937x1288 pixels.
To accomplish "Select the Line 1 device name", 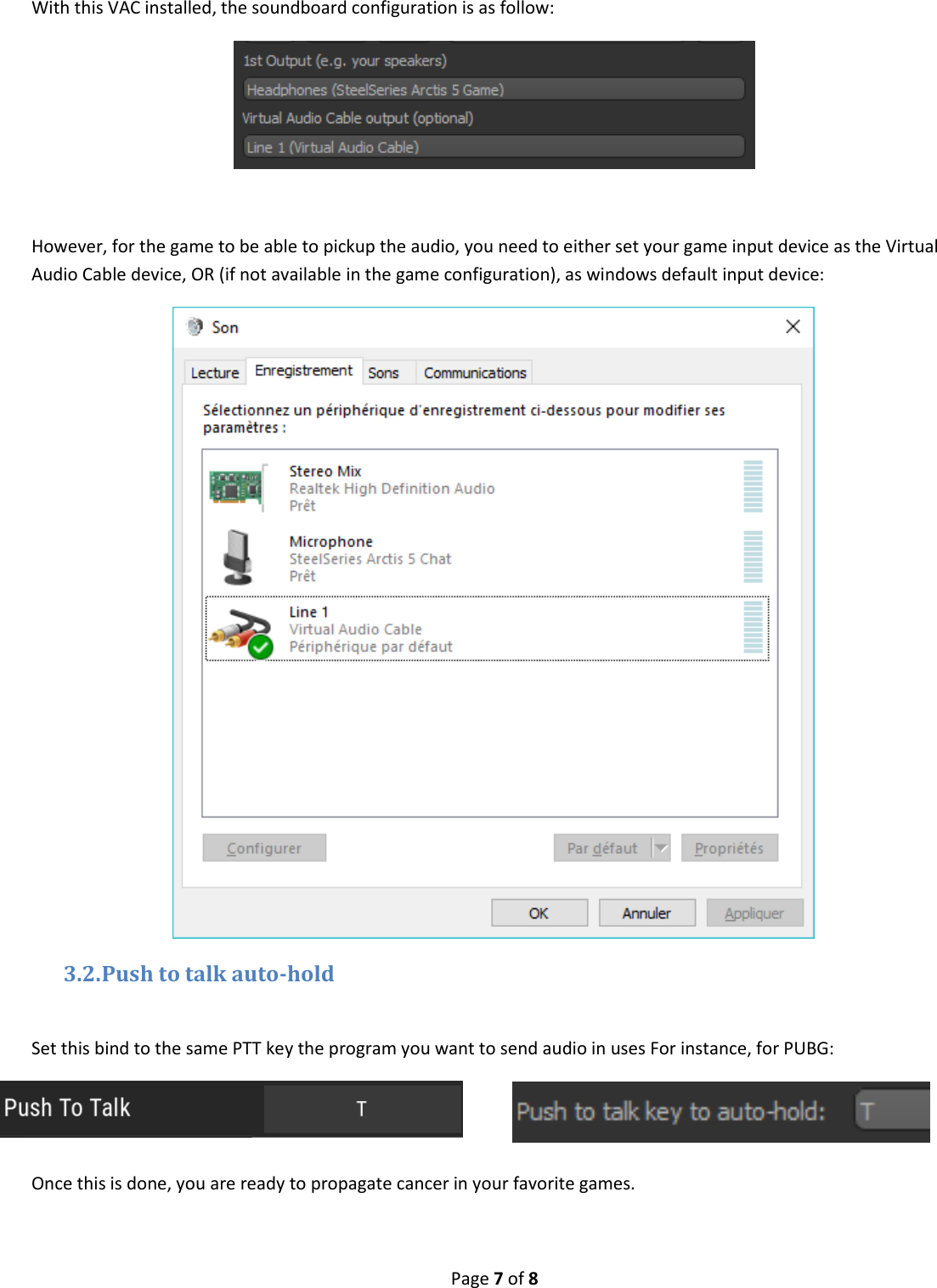I will [308, 612].
